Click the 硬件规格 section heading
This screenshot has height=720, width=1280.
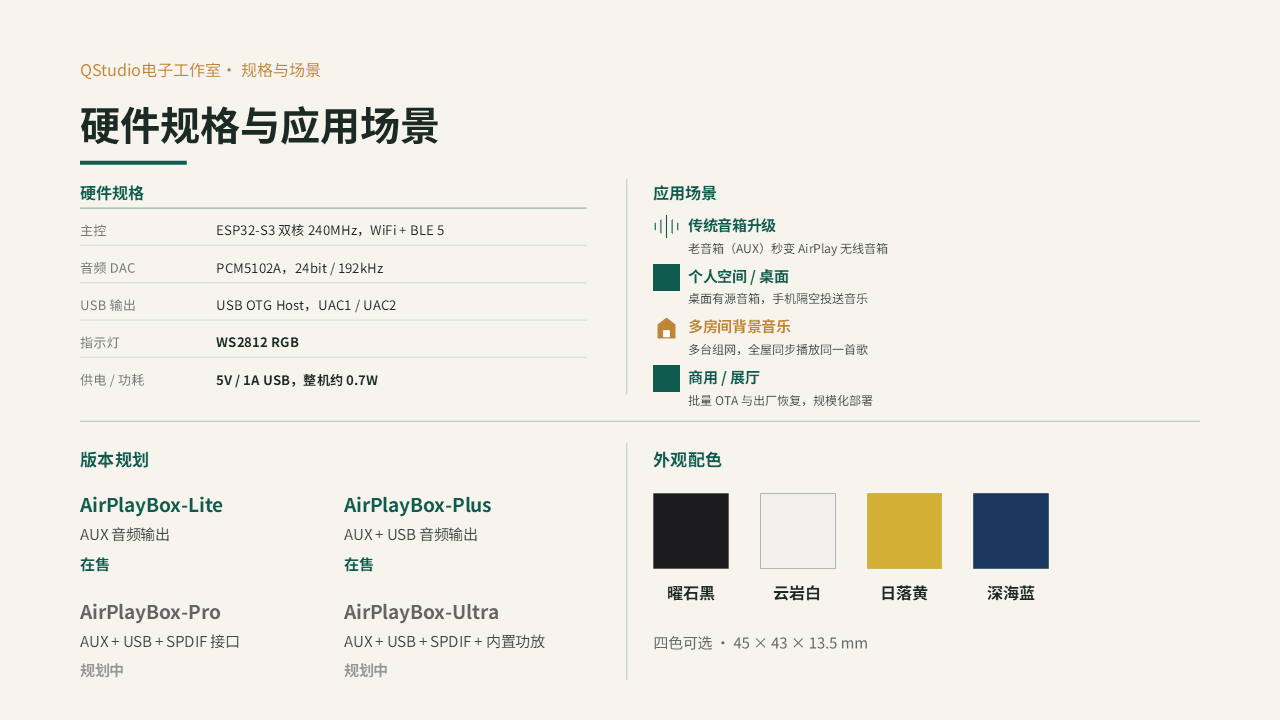[112, 193]
